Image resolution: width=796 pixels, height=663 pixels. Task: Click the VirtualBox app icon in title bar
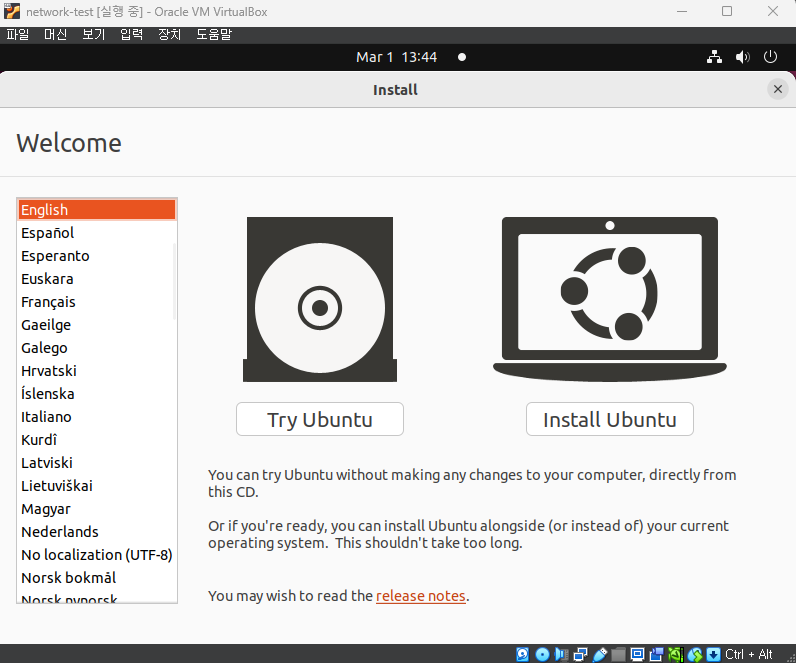[x=12, y=11]
